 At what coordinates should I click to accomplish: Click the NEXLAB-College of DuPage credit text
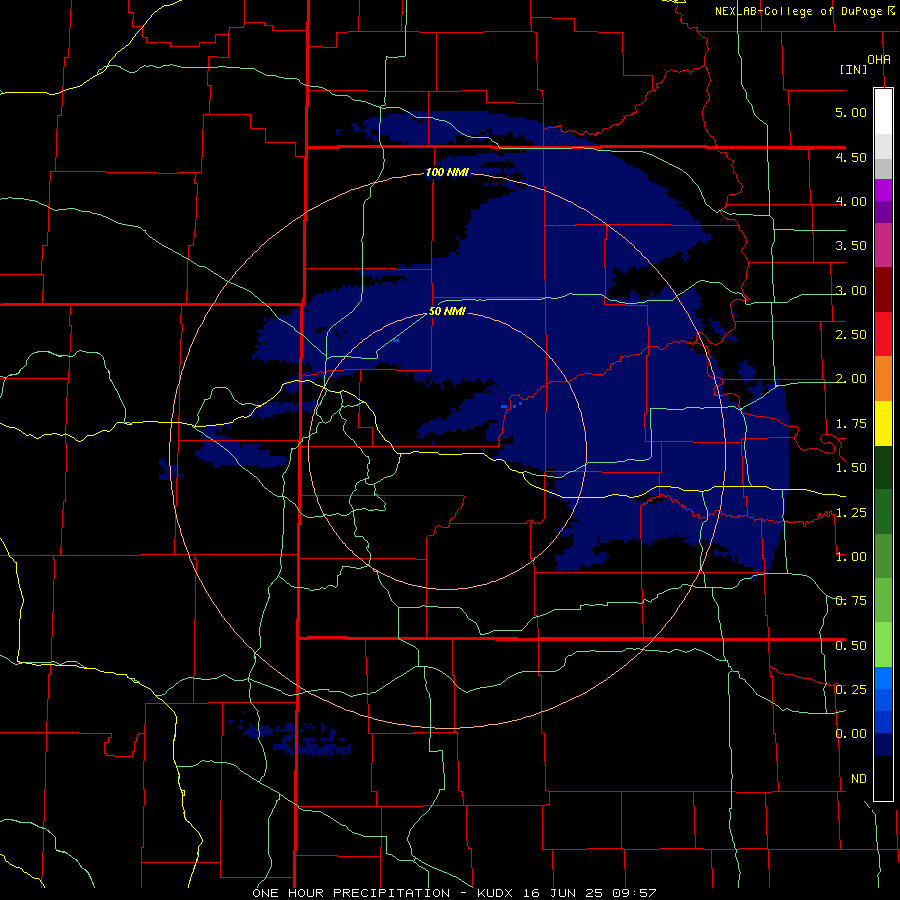[799, 11]
